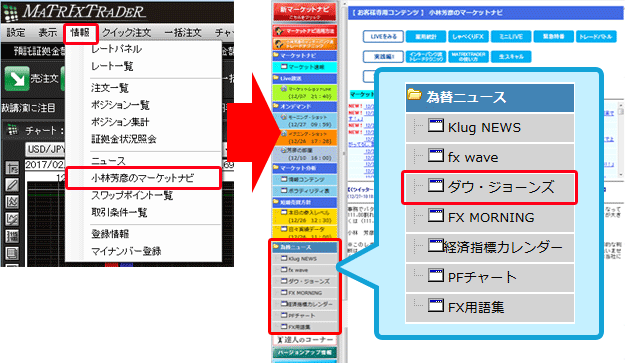
Task: Click the green 売注文 sell arrow icon
Action: point(17,78)
